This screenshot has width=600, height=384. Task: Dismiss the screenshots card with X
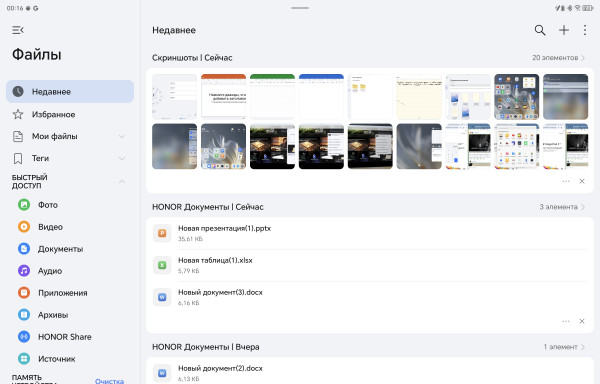[582, 181]
